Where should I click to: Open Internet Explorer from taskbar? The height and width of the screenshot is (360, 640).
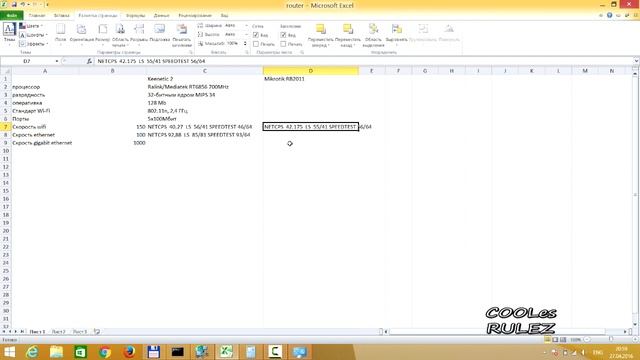coord(32,352)
